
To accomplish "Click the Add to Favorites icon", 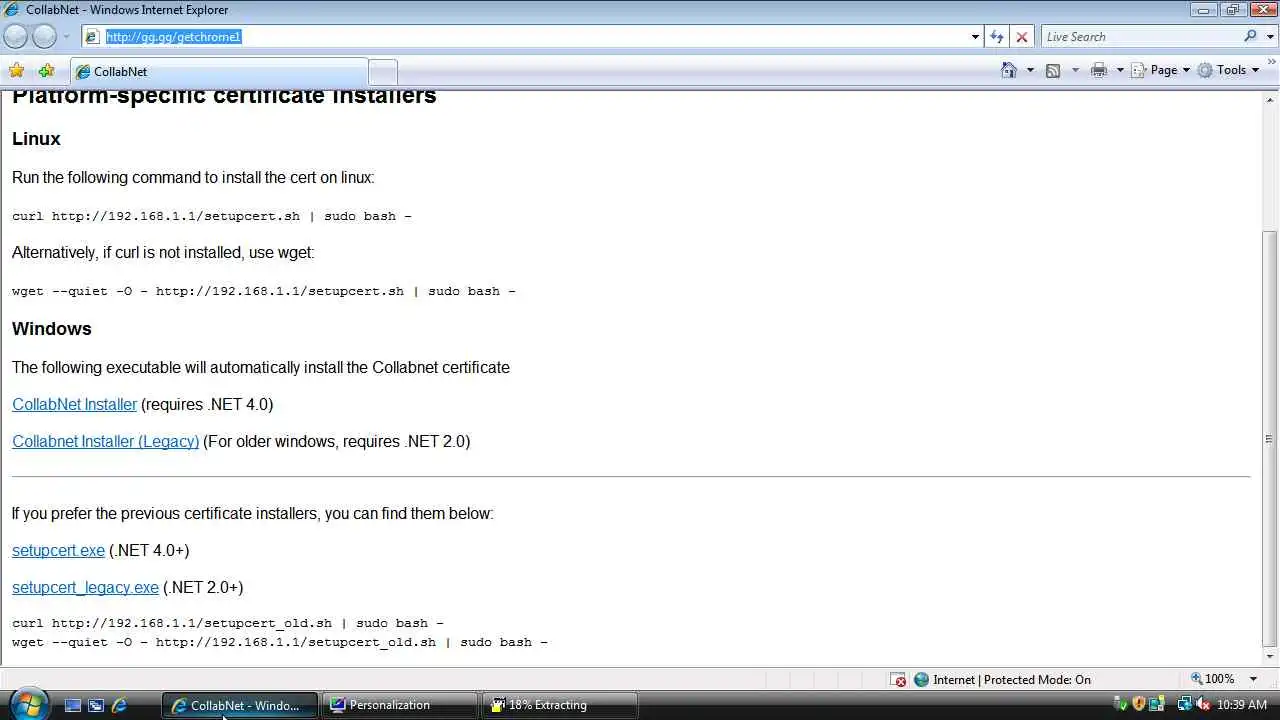I will [46, 71].
